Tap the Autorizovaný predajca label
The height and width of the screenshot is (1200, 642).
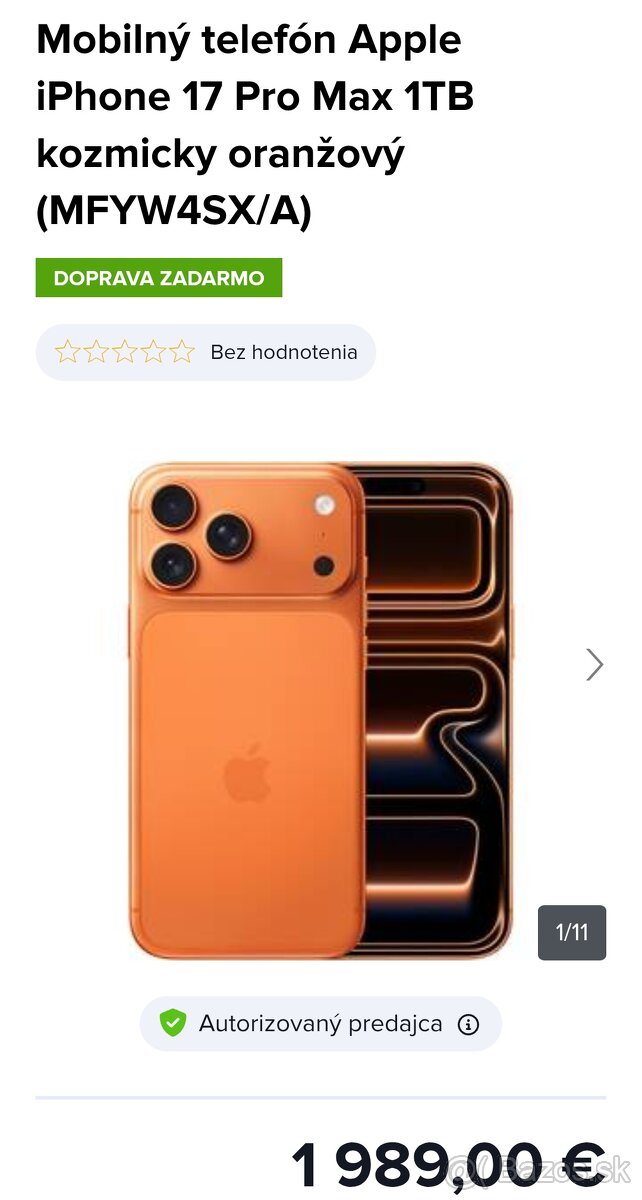[320, 1023]
